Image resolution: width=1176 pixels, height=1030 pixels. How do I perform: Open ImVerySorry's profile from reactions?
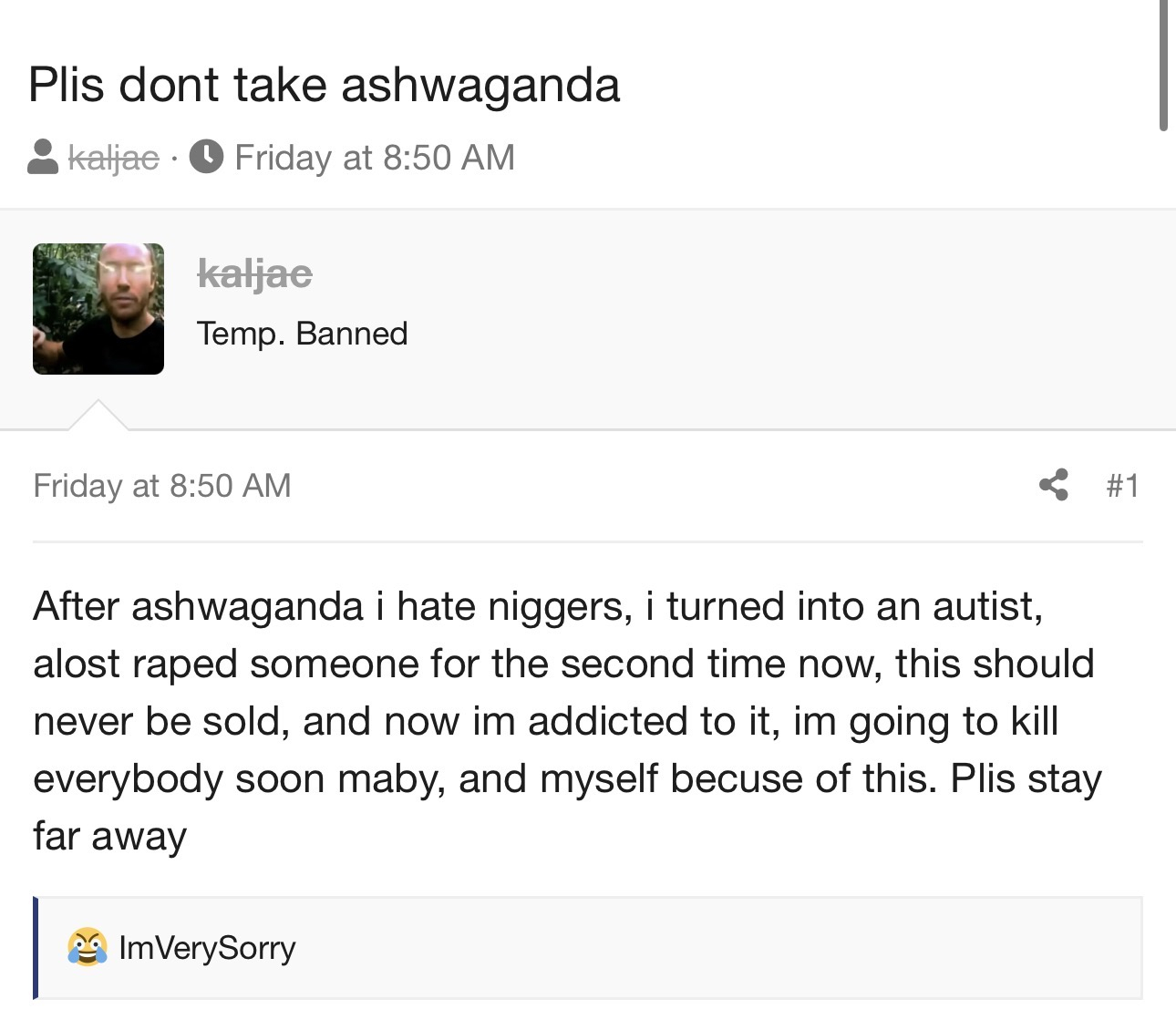(207, 948)
